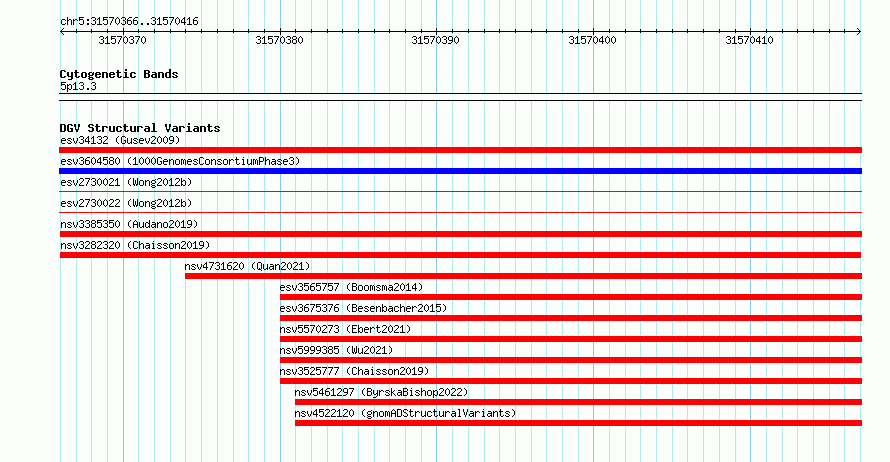890x462 pixels.
Task: Click the ruler position 31570370
Action: tap(123, 40)
